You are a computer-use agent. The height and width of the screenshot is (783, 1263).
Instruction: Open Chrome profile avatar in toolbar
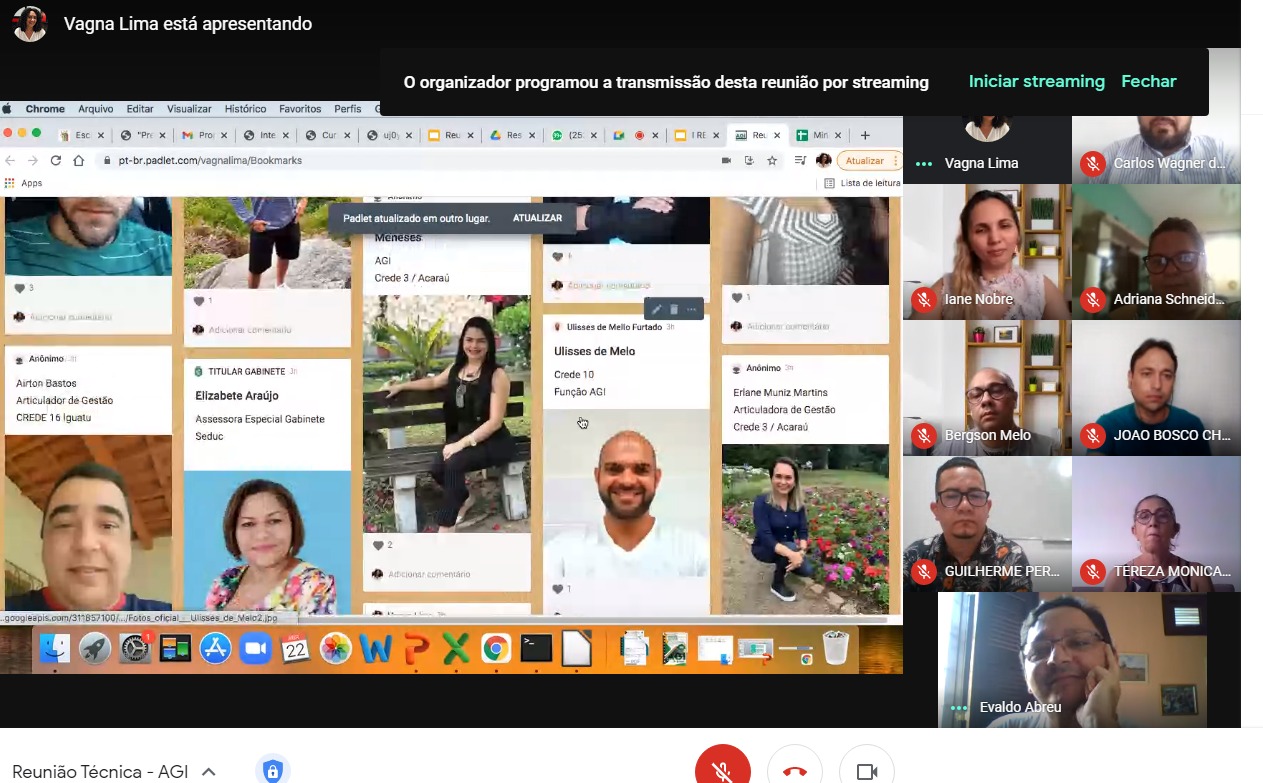(824, 160)
